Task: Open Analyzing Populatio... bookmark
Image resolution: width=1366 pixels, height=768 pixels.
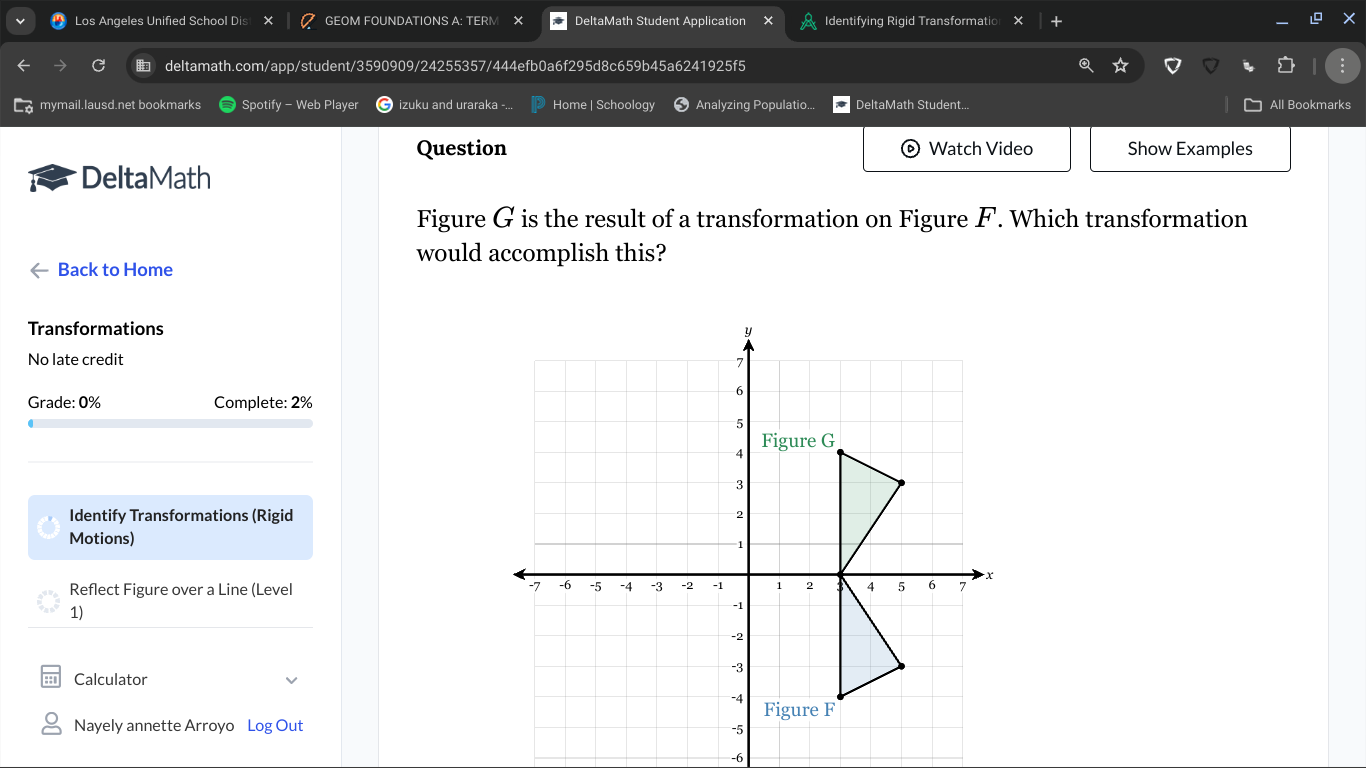Action: [x=745, y=105]
